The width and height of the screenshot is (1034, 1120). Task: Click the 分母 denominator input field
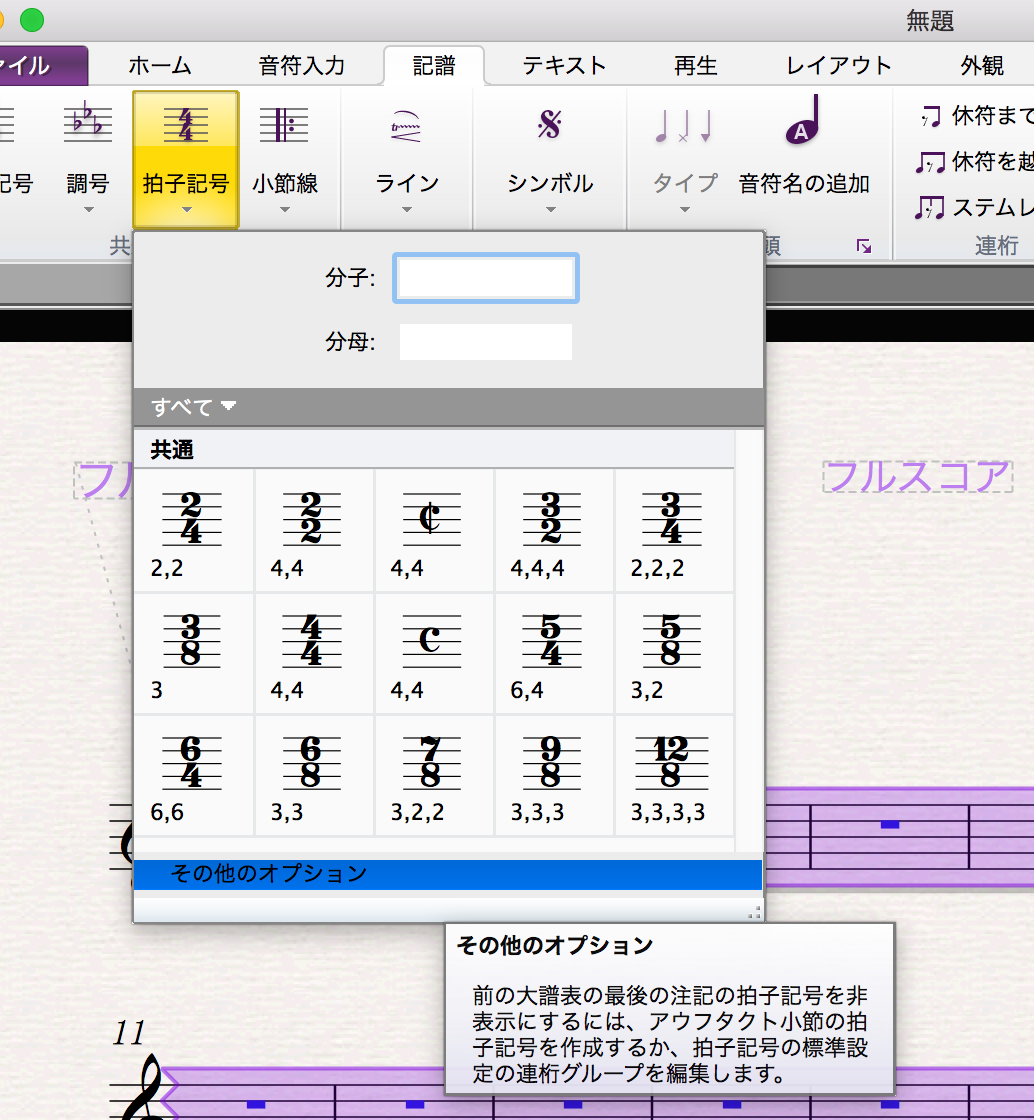click(x=486, y=342)
